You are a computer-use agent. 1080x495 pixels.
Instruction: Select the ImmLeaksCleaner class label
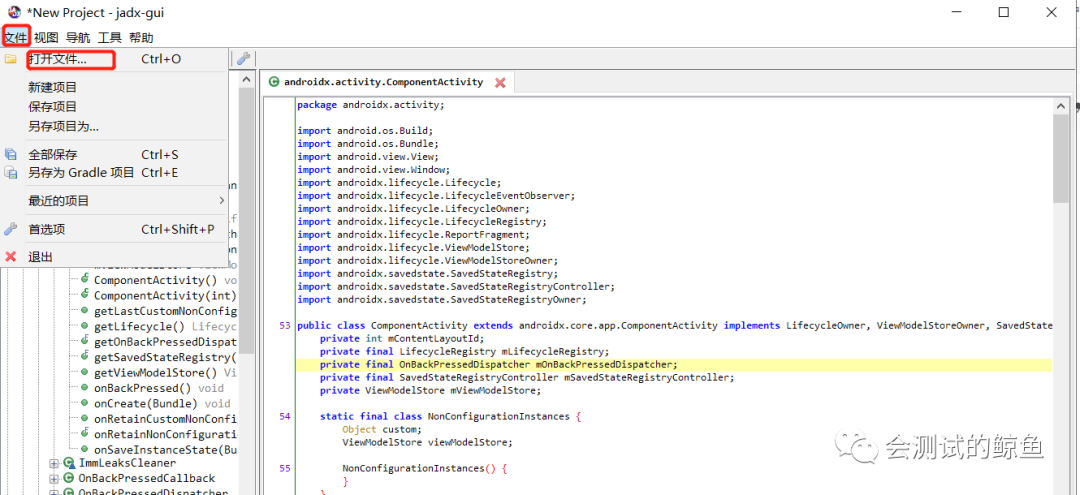127,463
